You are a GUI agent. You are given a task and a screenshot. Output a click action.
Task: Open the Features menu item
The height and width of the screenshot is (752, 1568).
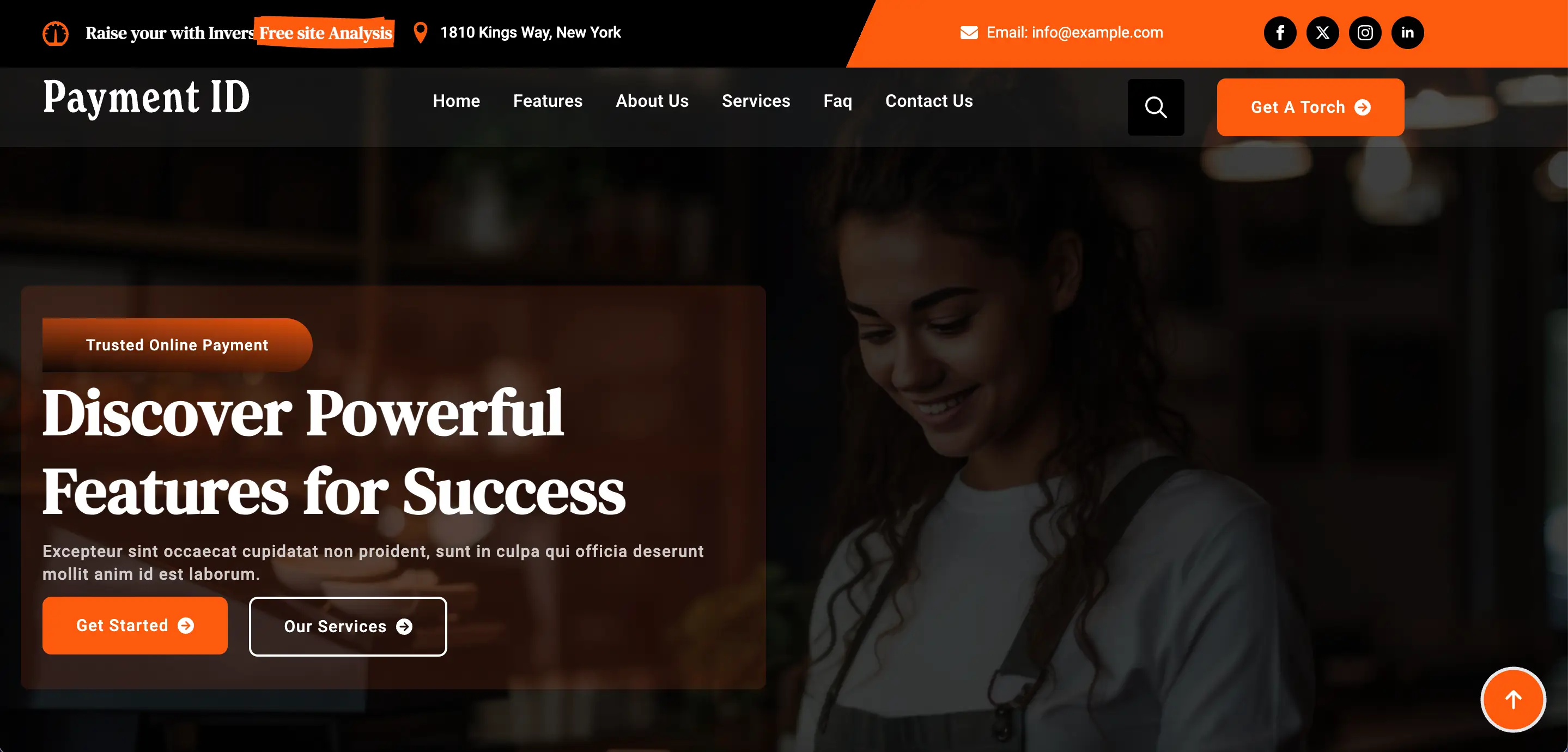click(547, 101)
